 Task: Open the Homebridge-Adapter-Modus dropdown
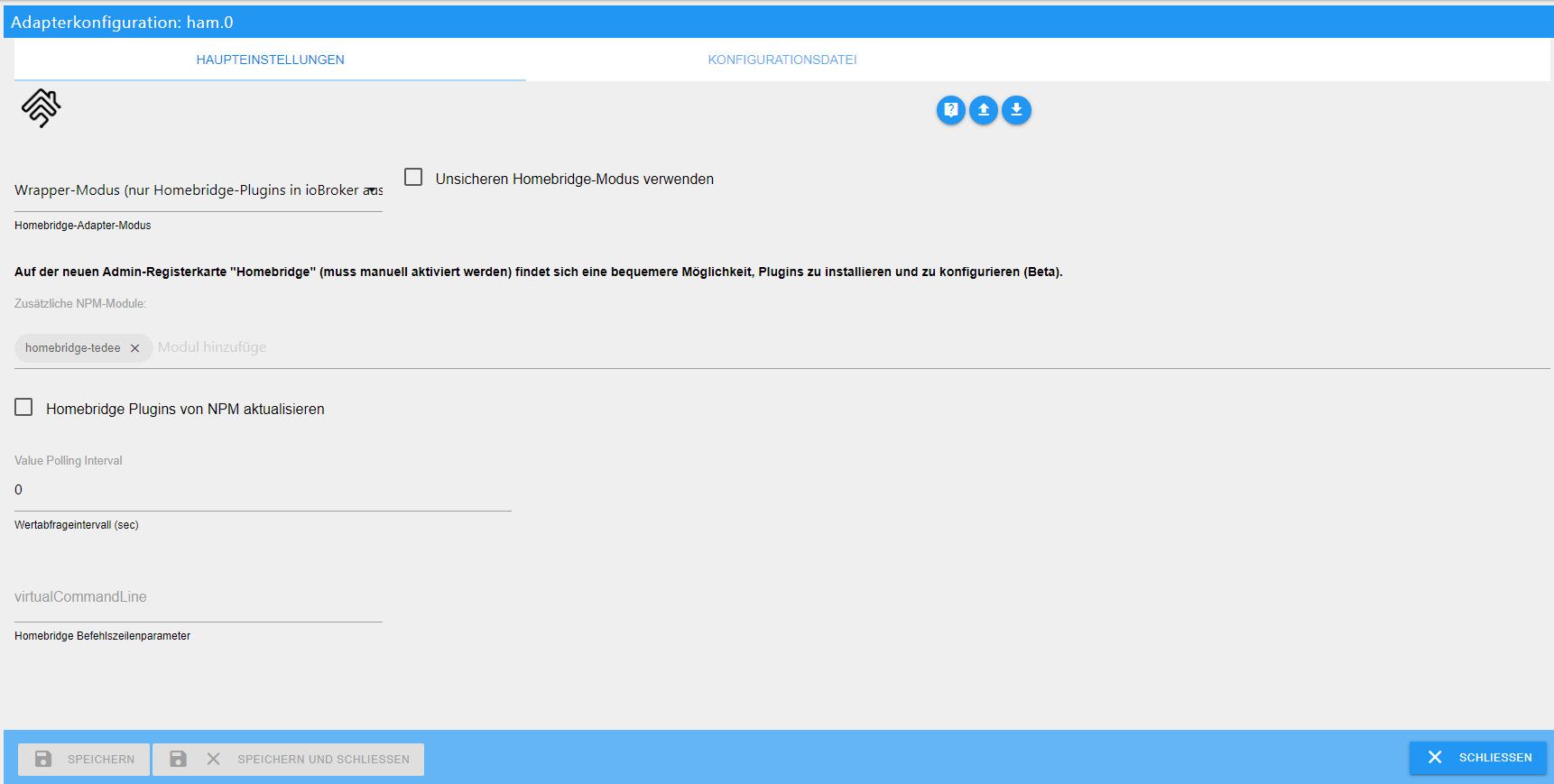click(x=199, y=190)
